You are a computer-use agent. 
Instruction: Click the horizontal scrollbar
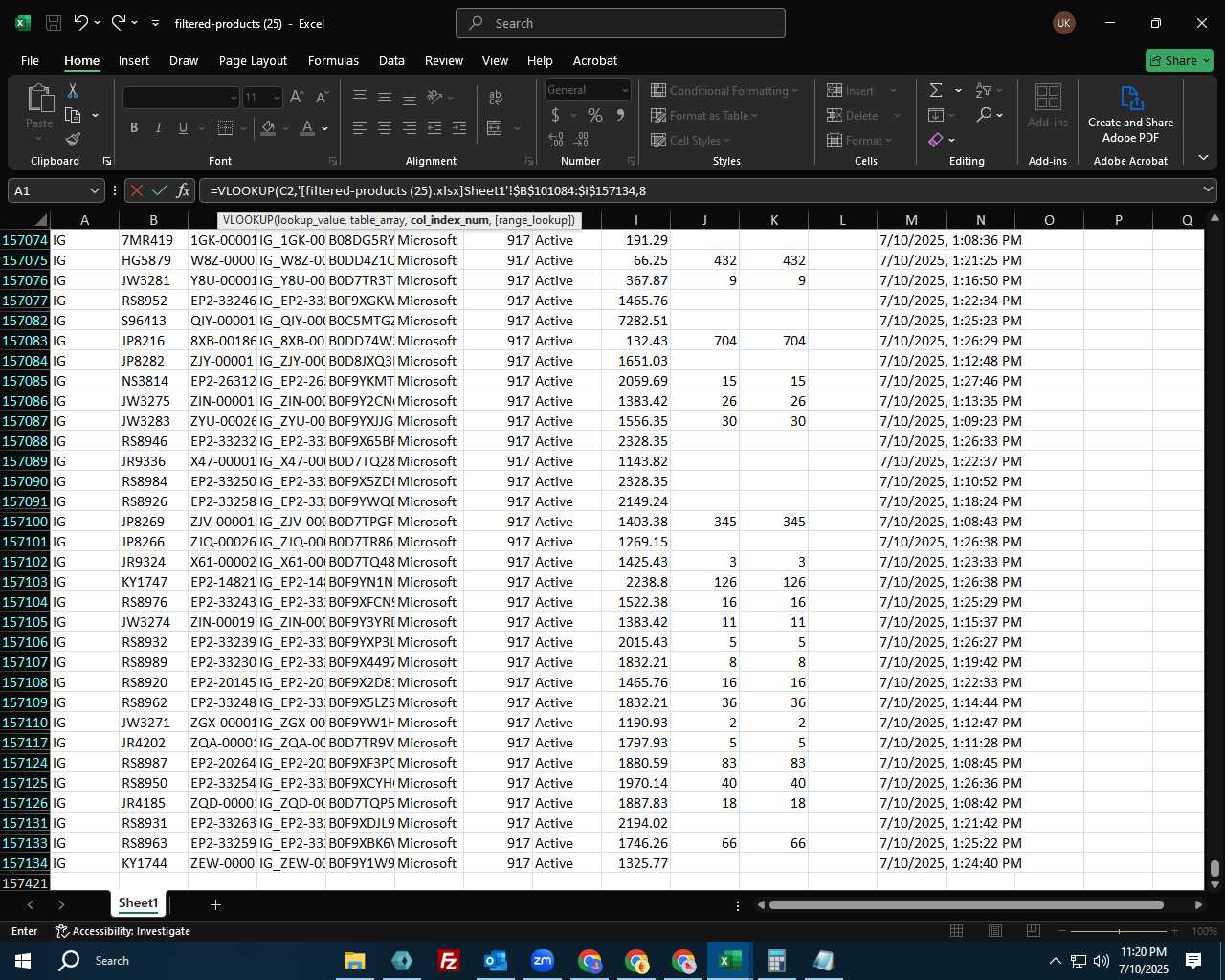coord(967,904)
